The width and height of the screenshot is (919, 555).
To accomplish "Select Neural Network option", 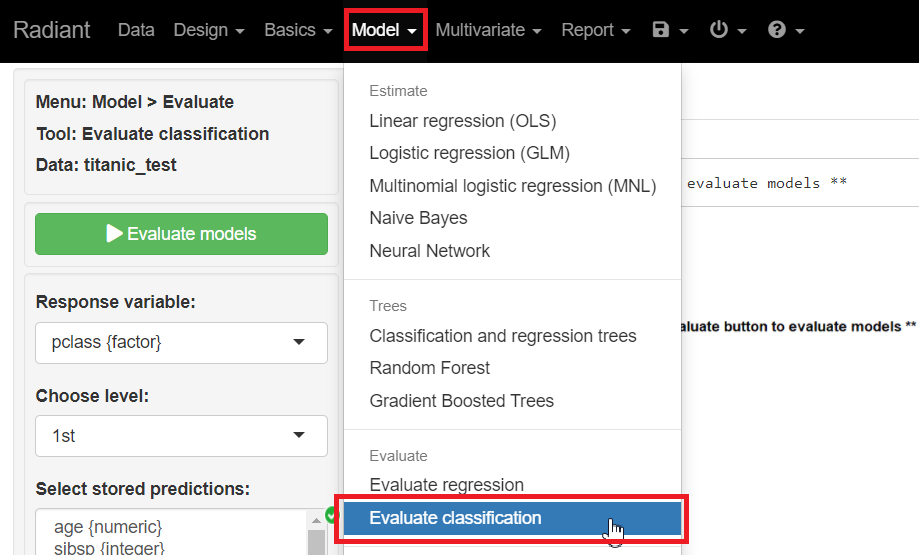I will 429,251.
